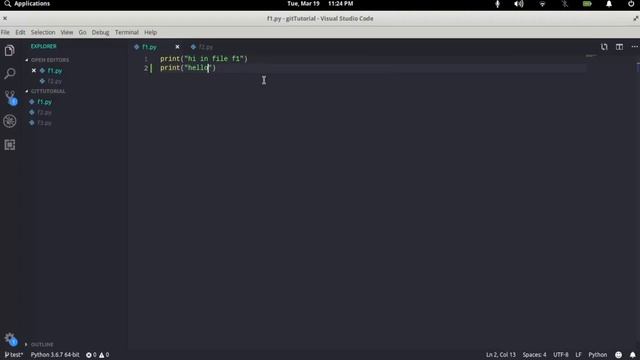The width and height of the screenshot is (640, 360).
Task: Click the minimap on editor right
Action: coord(591,56)
